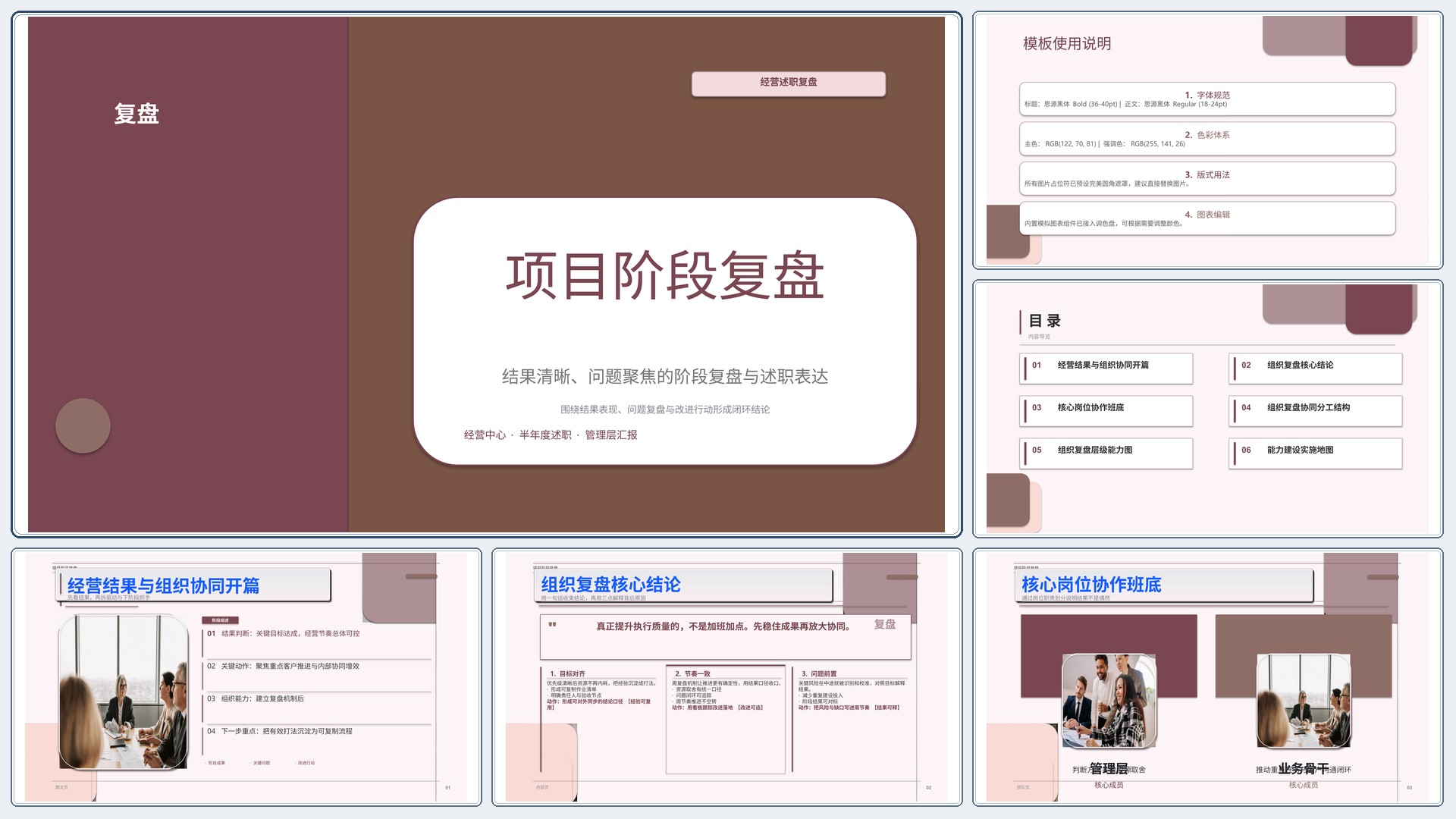Click the 3. 问题前置 column heading
Screen dimensions: 1456x819
tap(819, 673)
